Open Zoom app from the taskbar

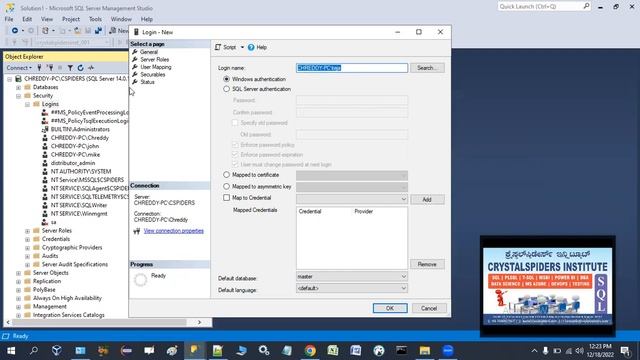coord(448,350)
